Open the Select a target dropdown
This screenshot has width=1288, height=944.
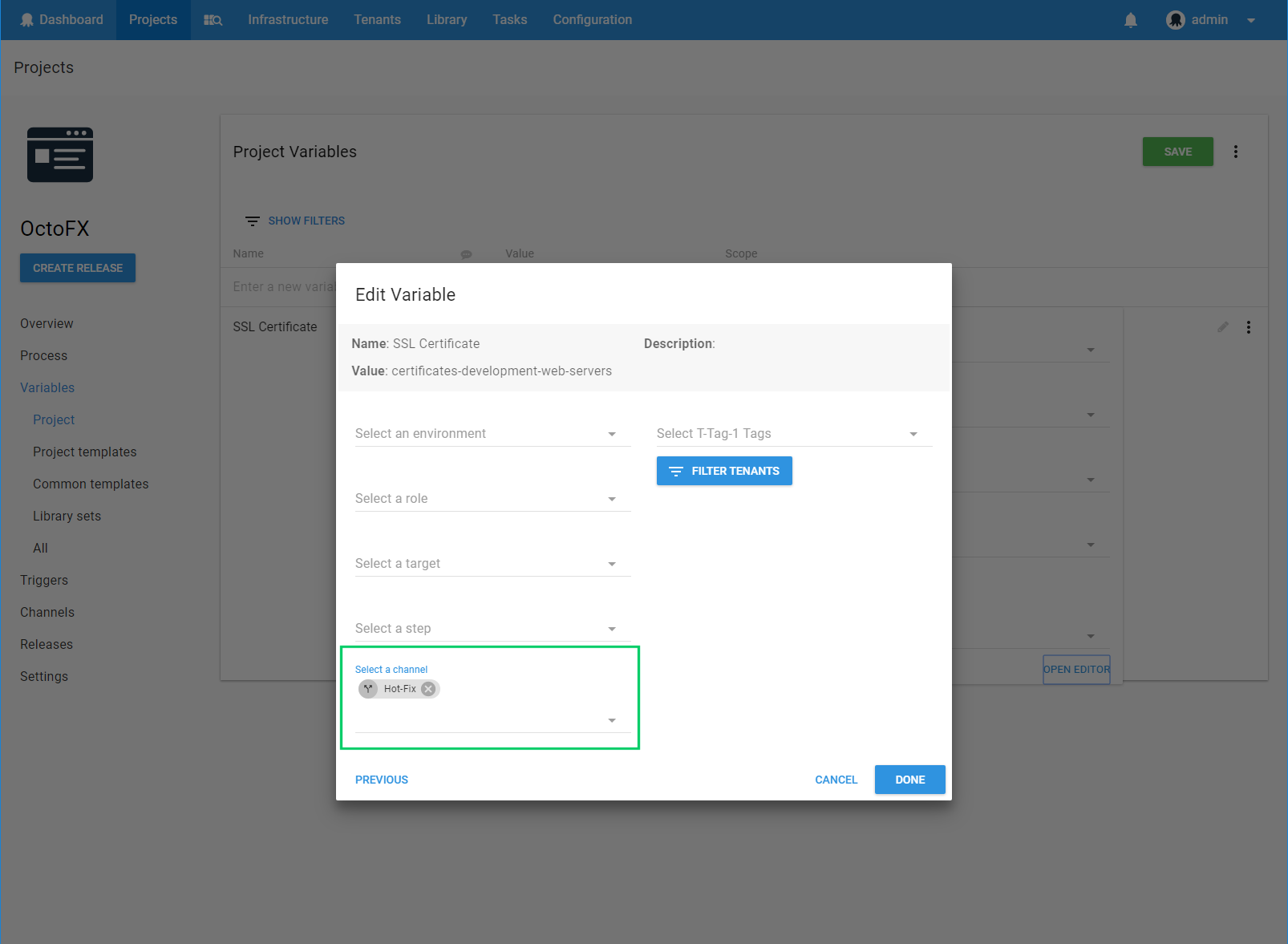tap(492, 564)
